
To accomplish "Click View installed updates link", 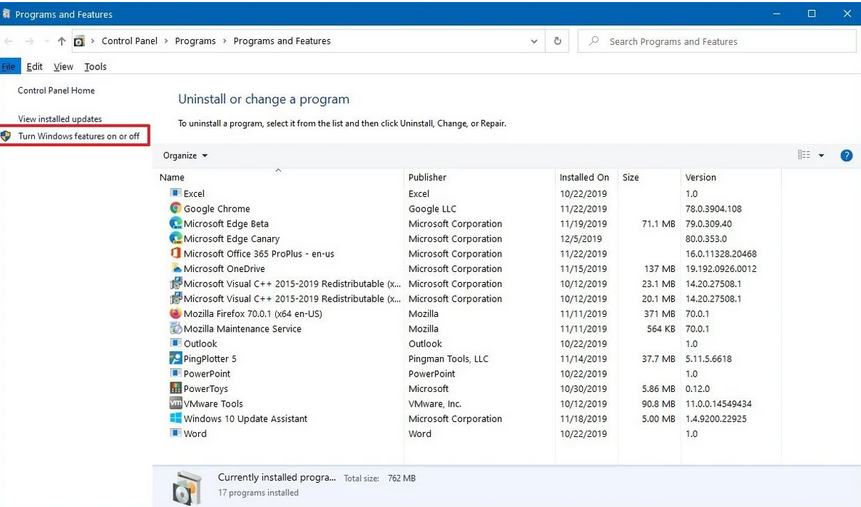I will (x=60, y=119).
